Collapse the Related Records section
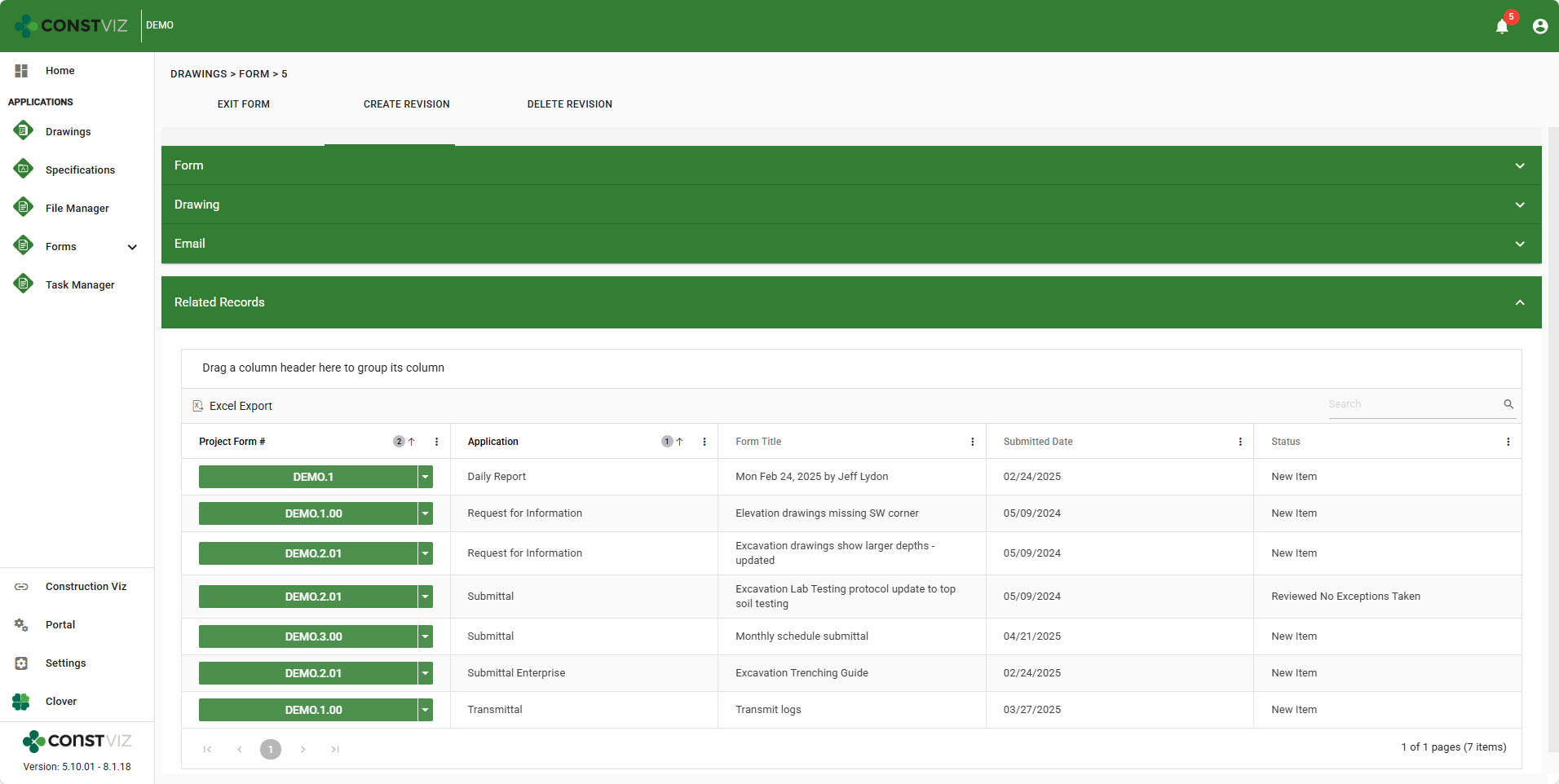This screenshot has width=1559, height=784. click(1519, 302)
